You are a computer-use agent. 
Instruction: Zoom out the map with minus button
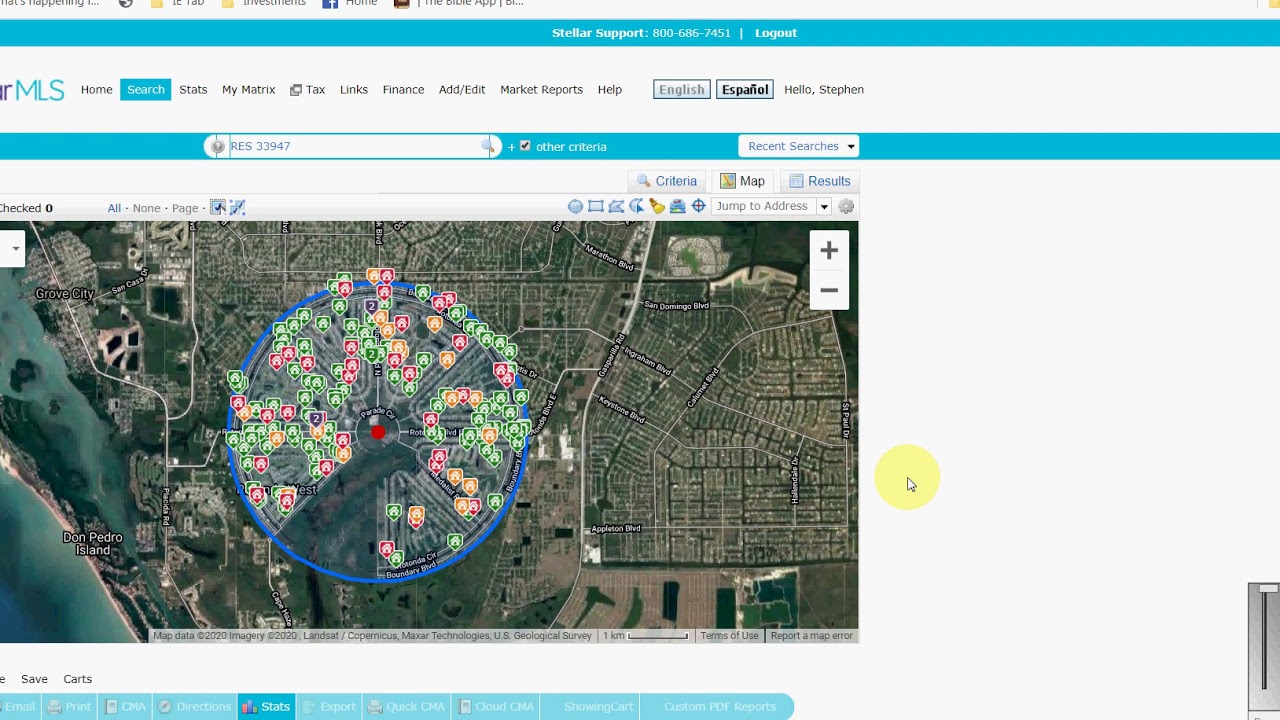point(829,290)
